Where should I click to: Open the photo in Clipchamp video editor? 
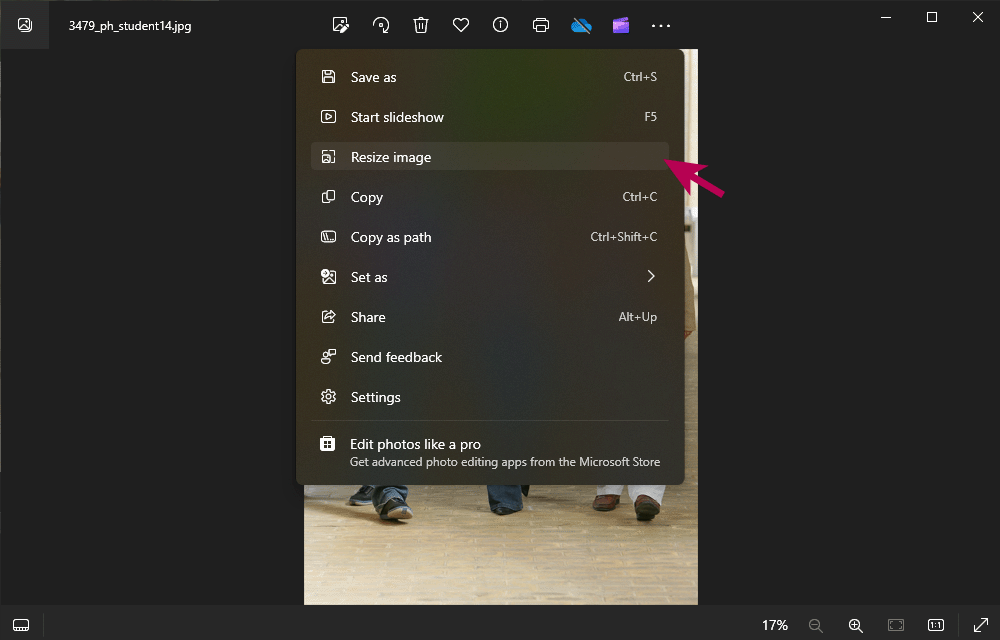[x=621, y=25]
